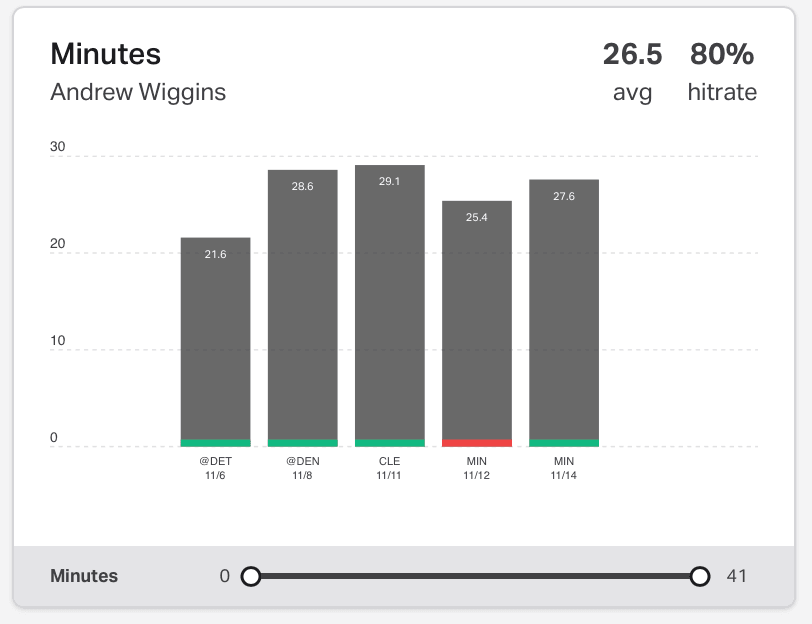Image resolution: width=812 pixels, height=624 pixels.
Task: Click the CLE 11/11 axis label
Action: click(389, 468)
